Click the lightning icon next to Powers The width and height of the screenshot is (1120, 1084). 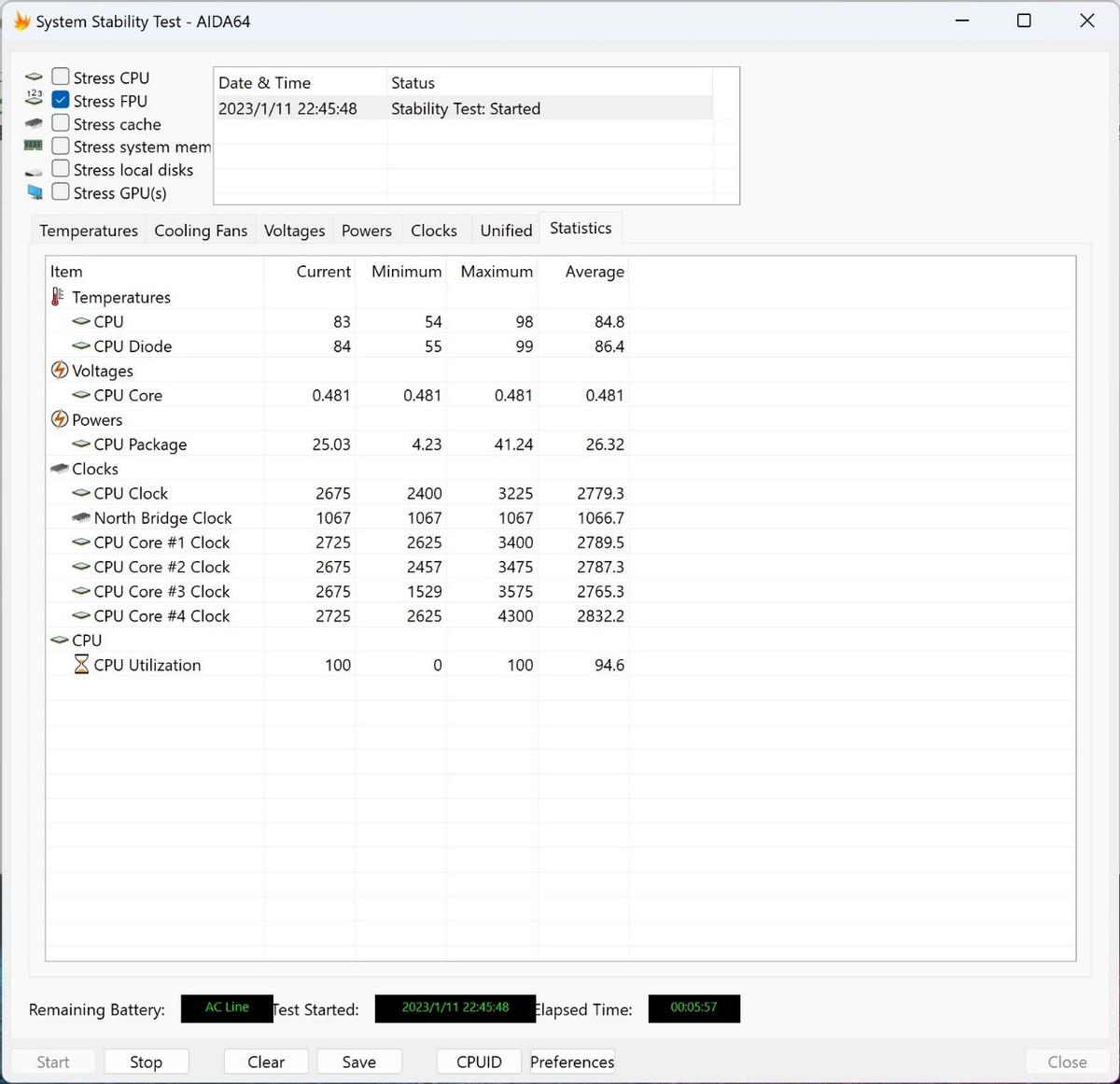(x=59, y=419)
